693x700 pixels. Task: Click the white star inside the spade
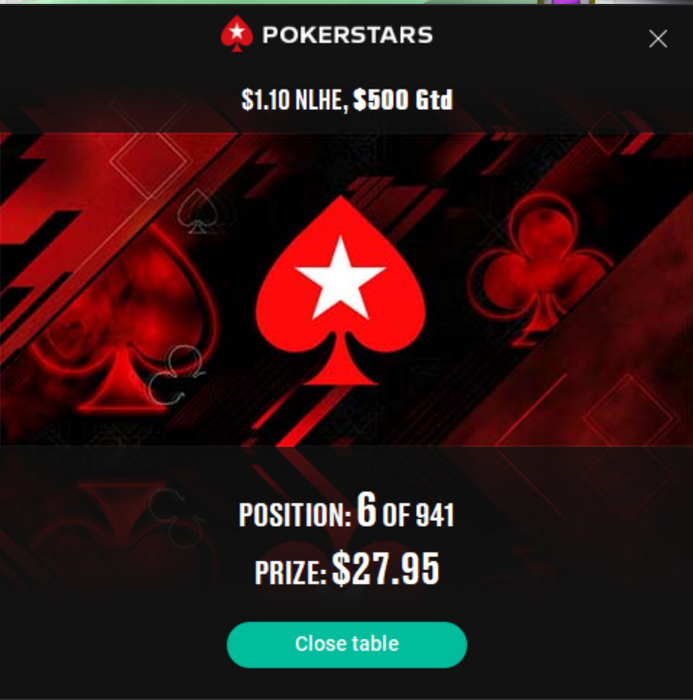point(340,279)
